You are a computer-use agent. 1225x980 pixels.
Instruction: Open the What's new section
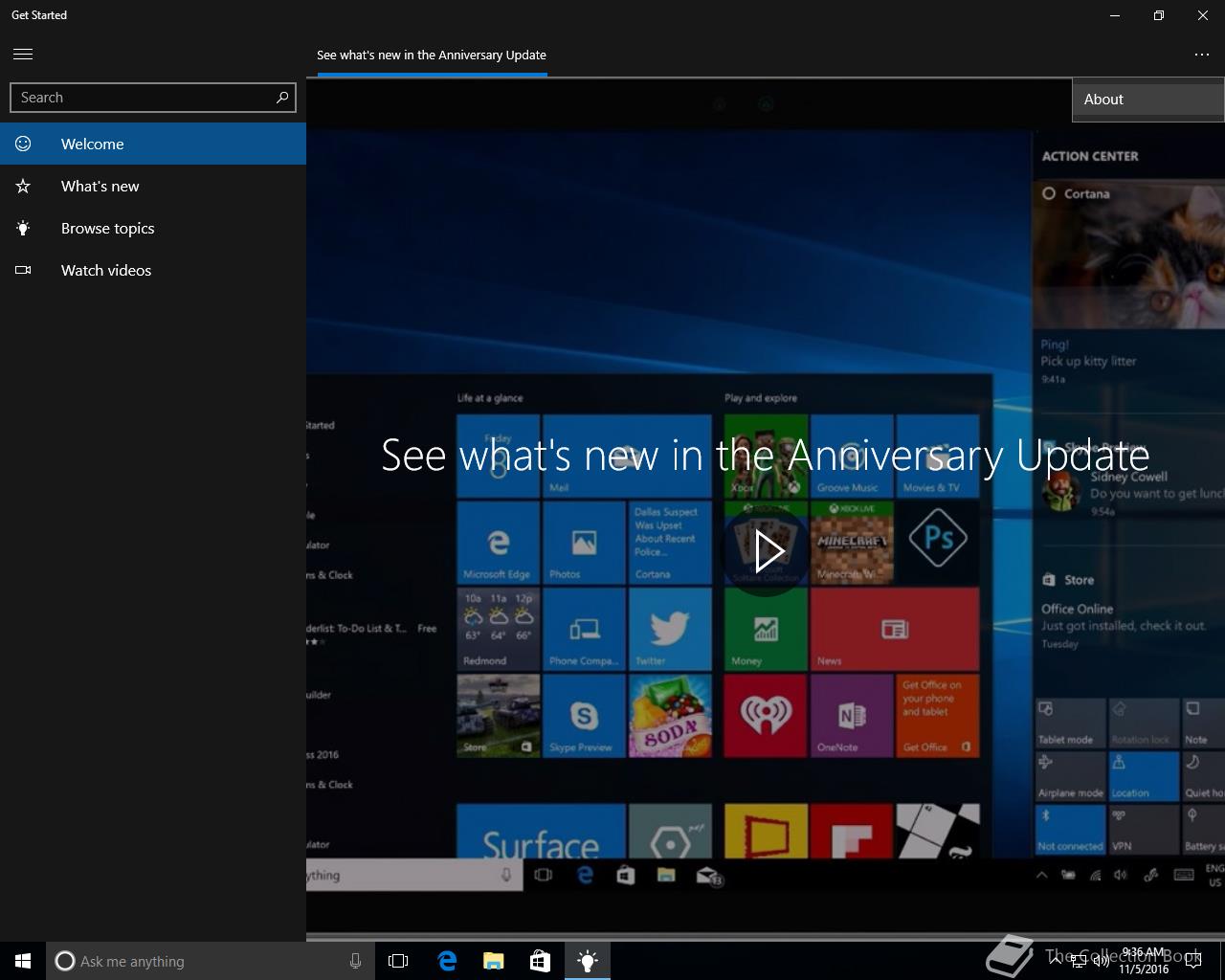pos(153,186)
